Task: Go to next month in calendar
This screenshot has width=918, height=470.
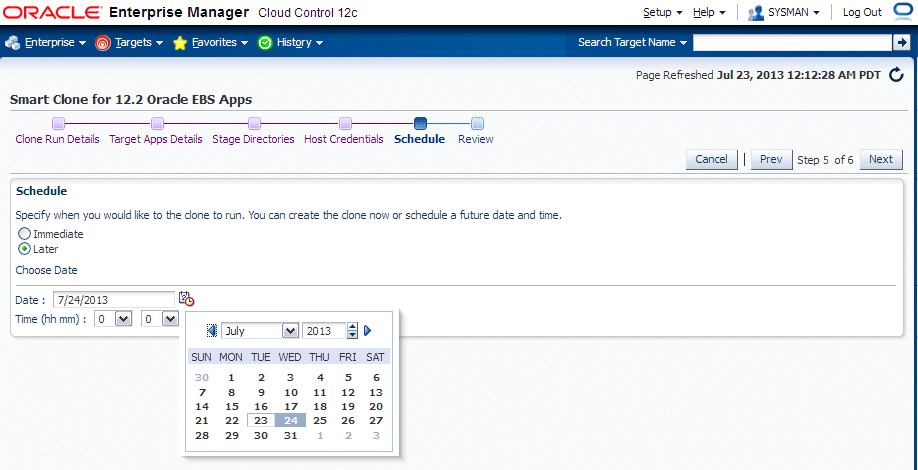Action: pos(368,331)
